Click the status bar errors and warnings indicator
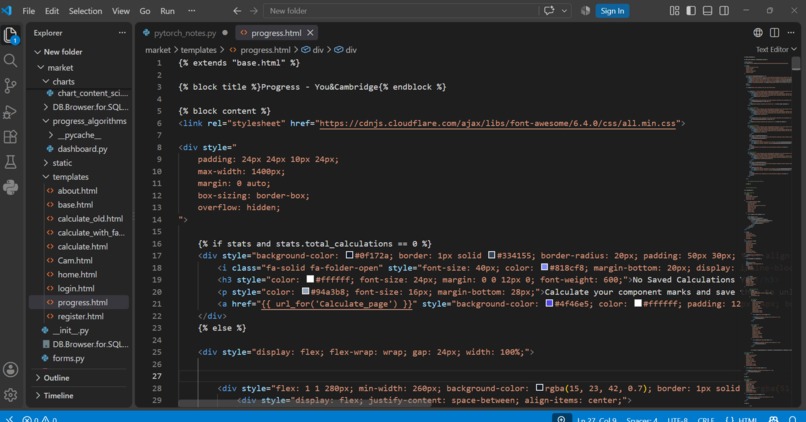 pyautogui.click(x=40, y=419)
